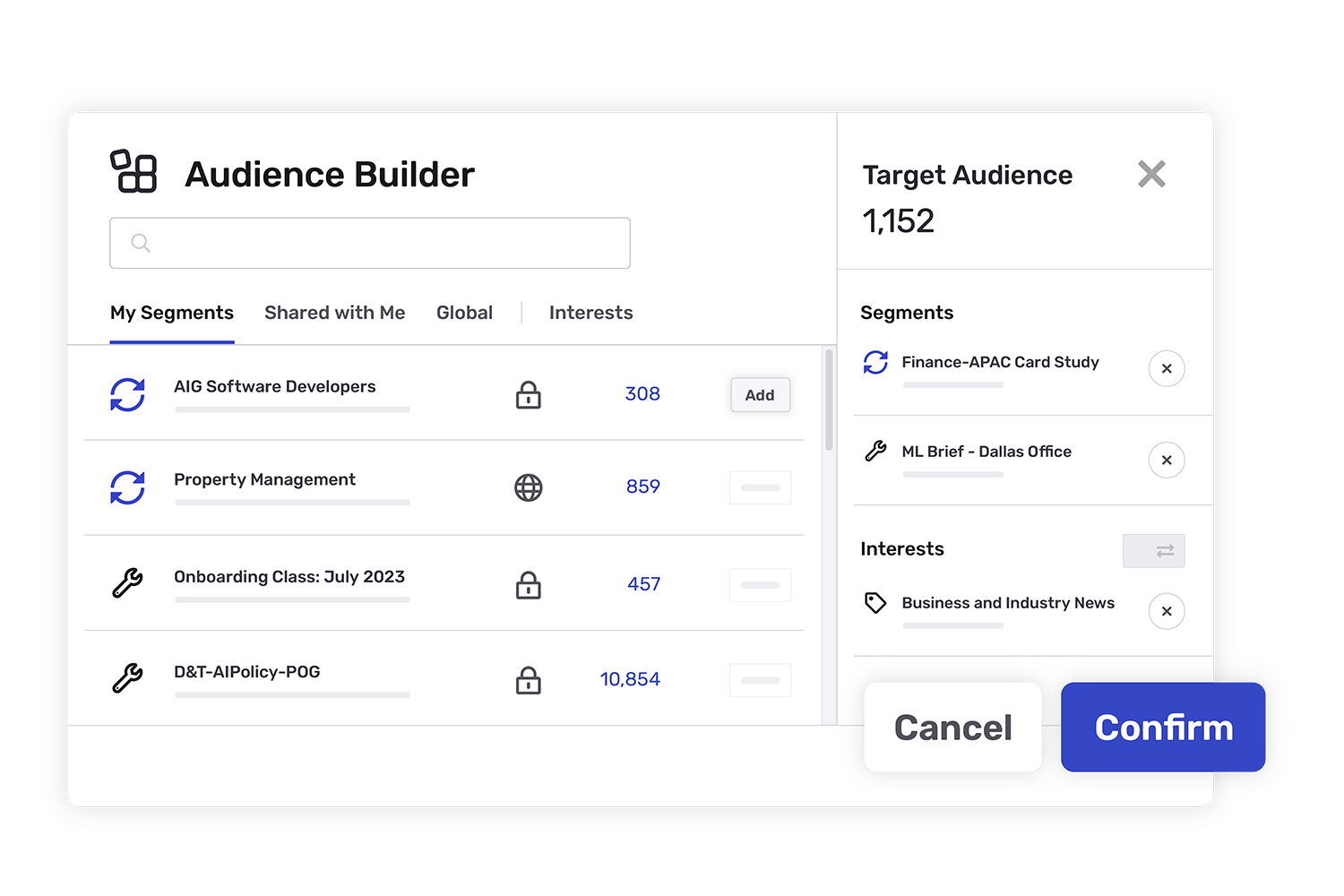Remove Finance-APAC Card Study from Target Audience
This screenshot has width=1344, height=896.
coord(1167,368)
